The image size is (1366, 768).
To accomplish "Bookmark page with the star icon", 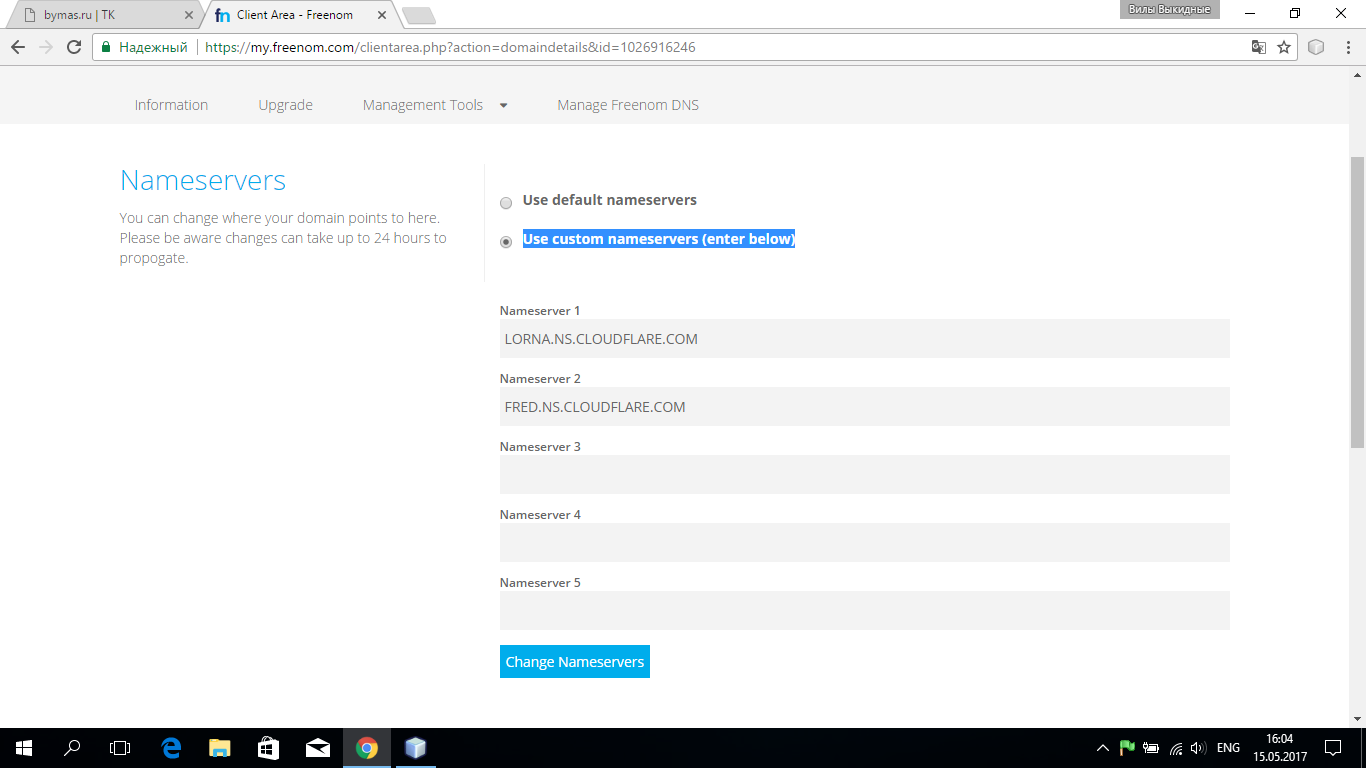I will click(x=1284, y=47).
